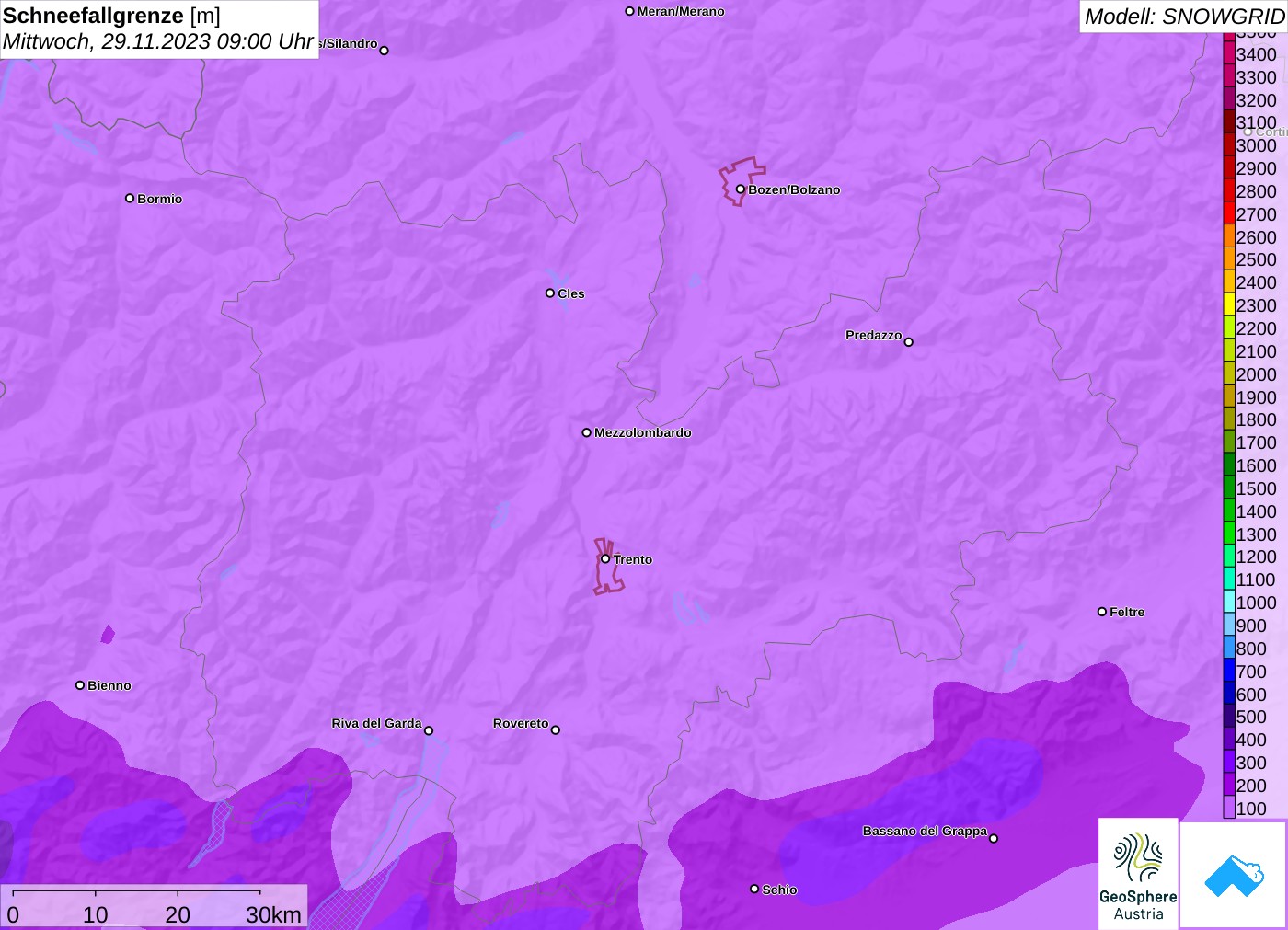The height and width of the screenshot is (930, 1288).
Task: Click the Bozen/Bolzano label text
Action: pos(794,189)
